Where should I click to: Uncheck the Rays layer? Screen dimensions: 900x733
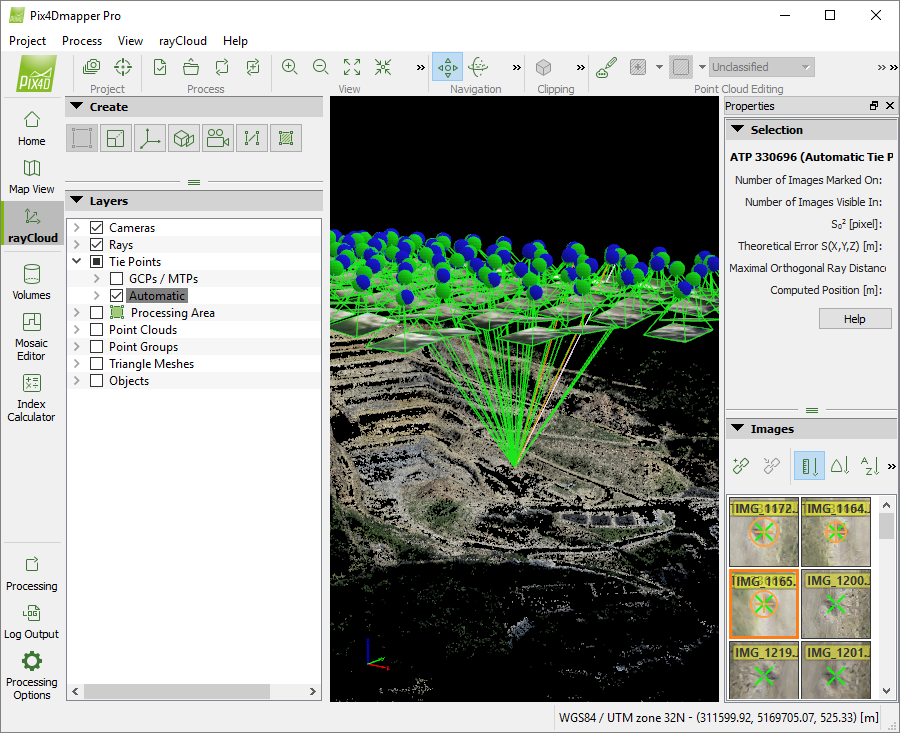[x=95, y=244]
